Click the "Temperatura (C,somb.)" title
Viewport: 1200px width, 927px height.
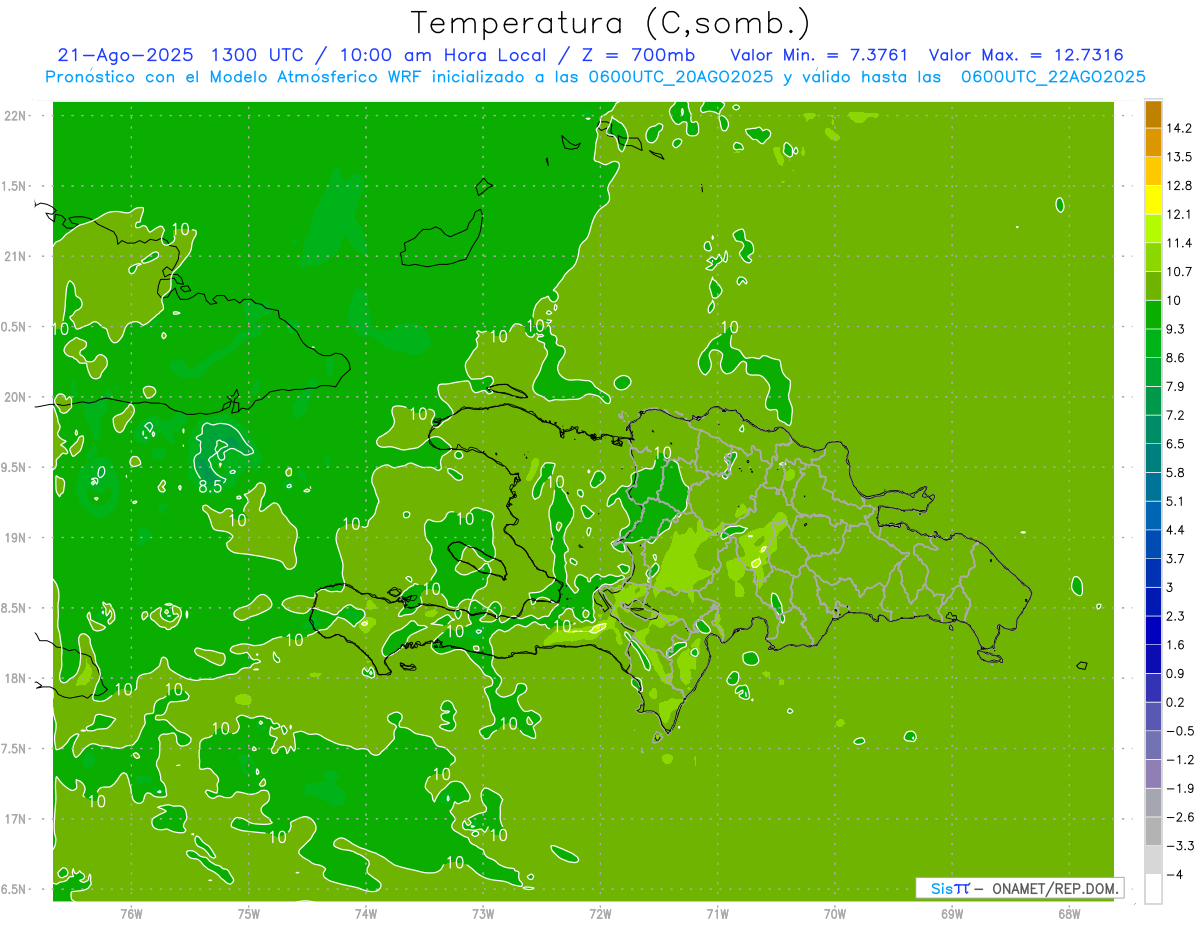coord(611,23)
